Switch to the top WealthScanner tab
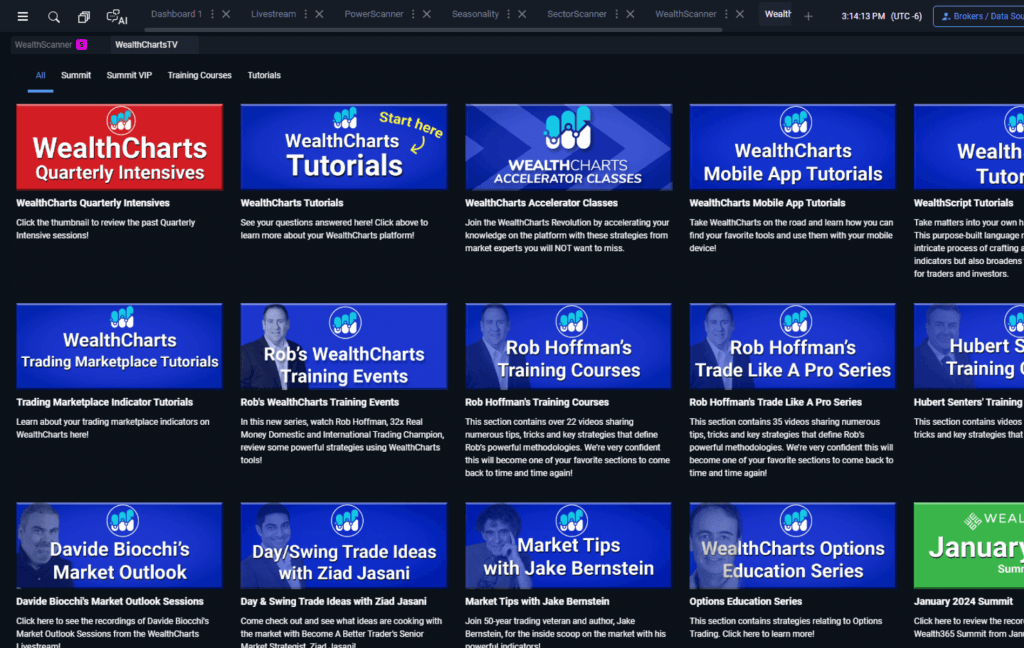This screenshot has width=1024, height=648. click(x=686, y=14)
